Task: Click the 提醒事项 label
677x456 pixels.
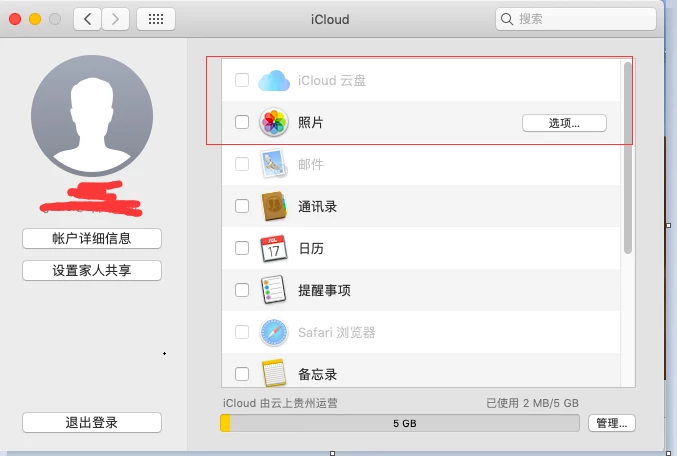Action: pos(324,290)
